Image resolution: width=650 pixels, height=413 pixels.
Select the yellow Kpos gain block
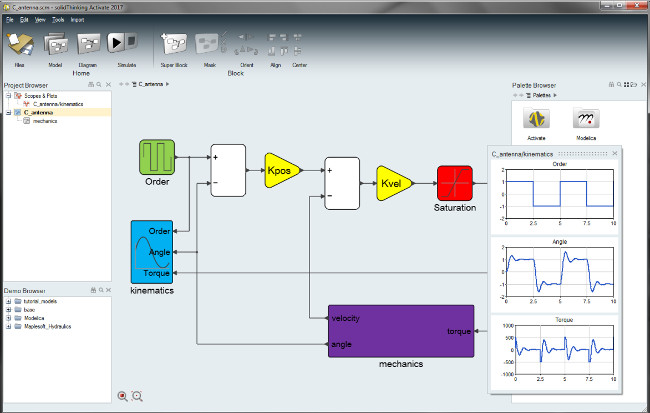[282, 169]
